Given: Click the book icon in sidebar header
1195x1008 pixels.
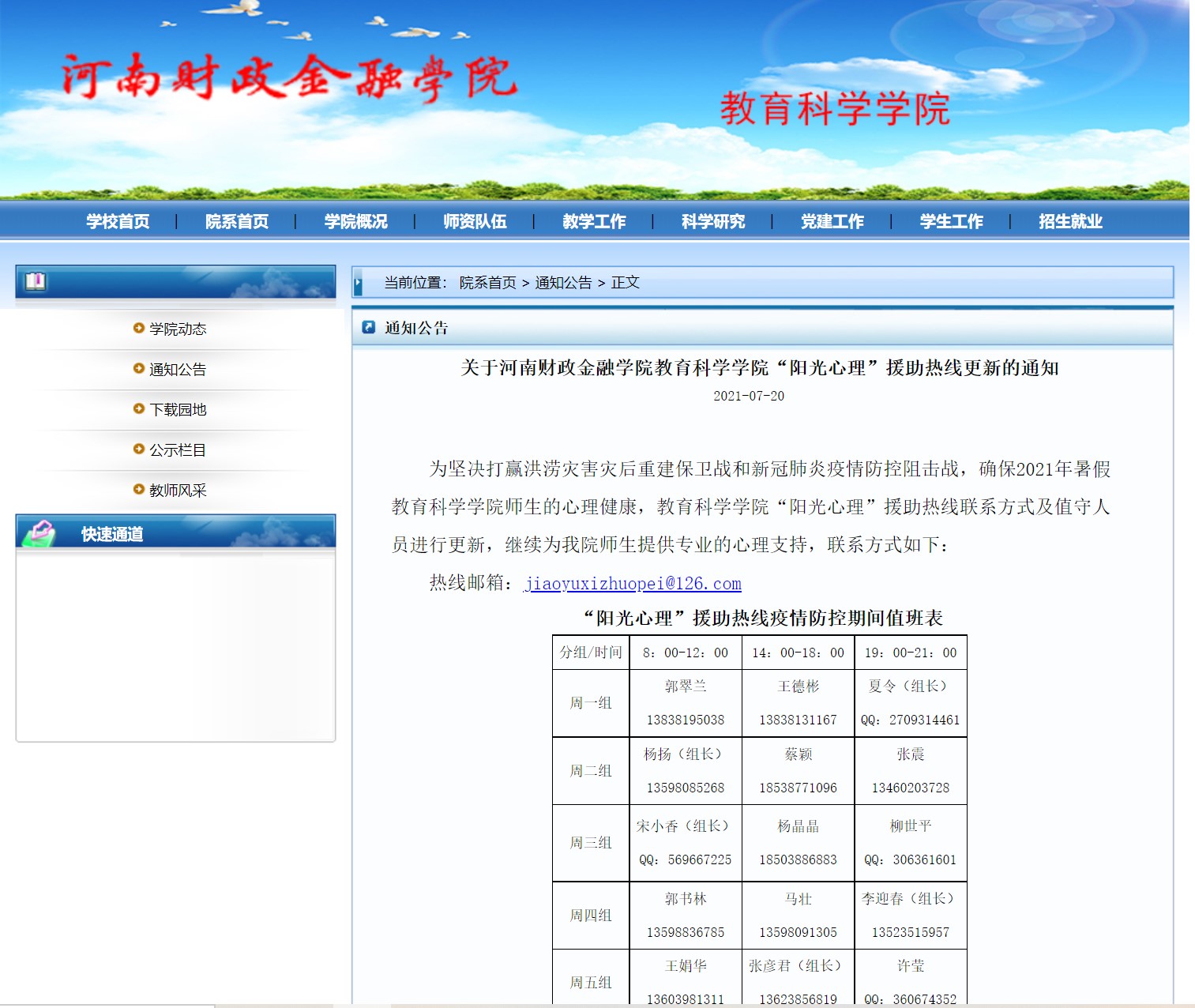Looking at the screenshot, I should pos(36,281).
